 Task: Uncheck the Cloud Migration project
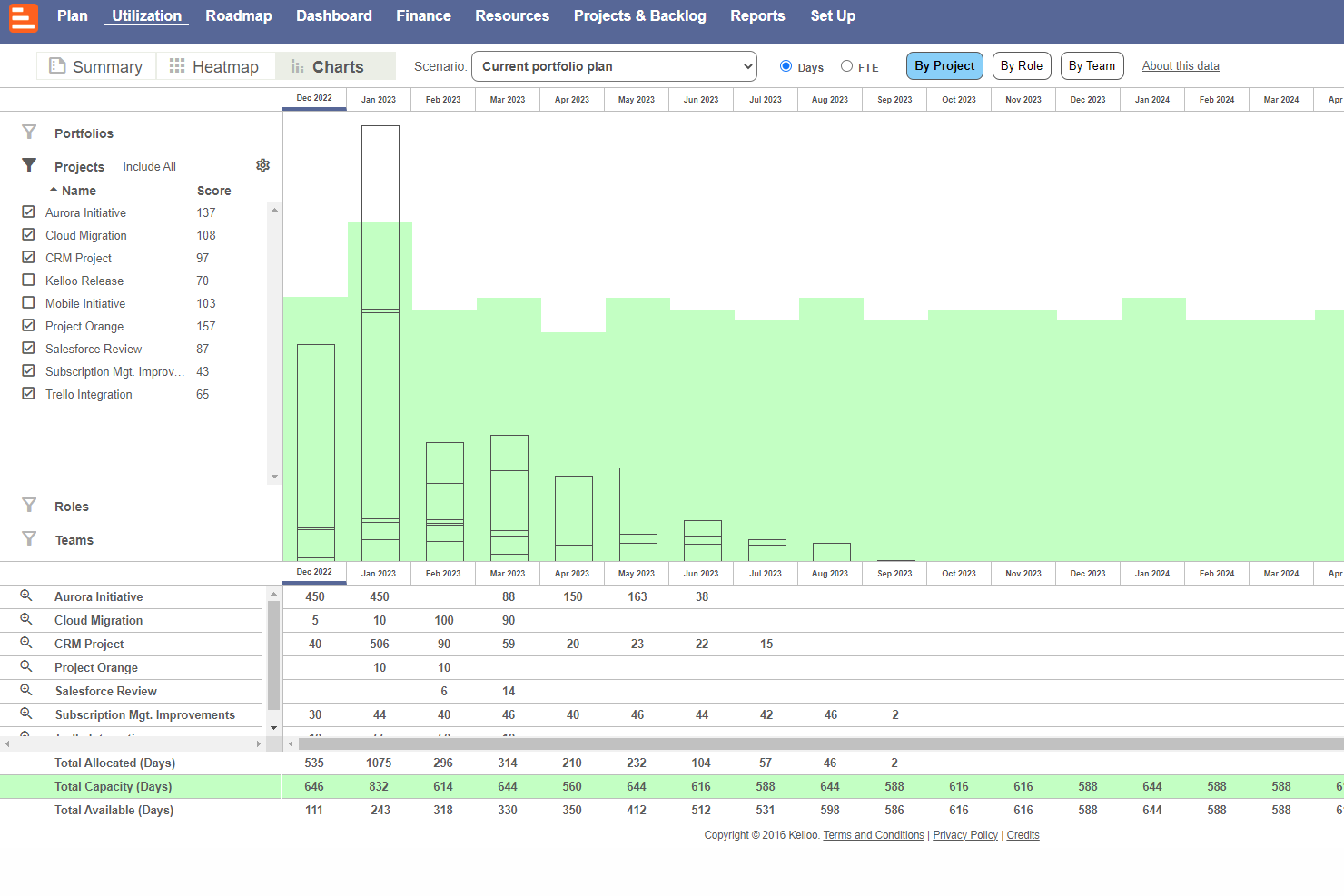[28, 234]
